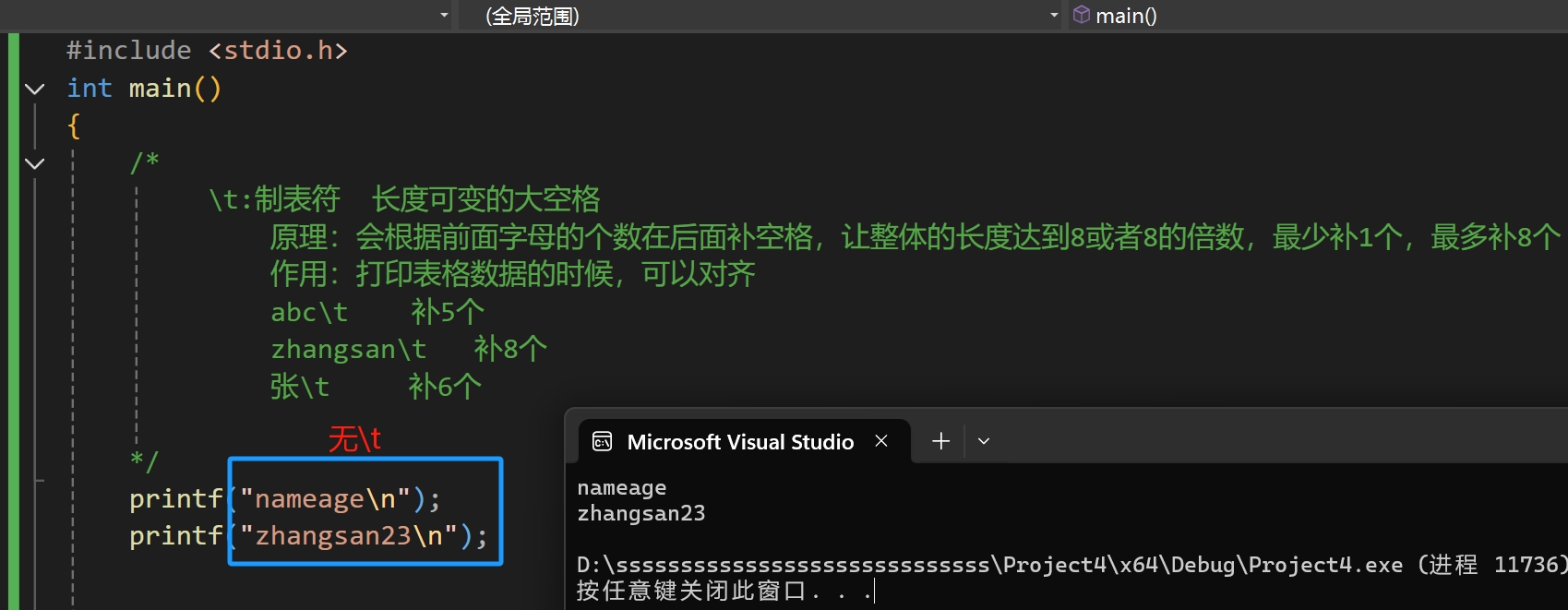Click console output line nameage
This screenshot has height=610, width=1568.
[x=622, y=488]
